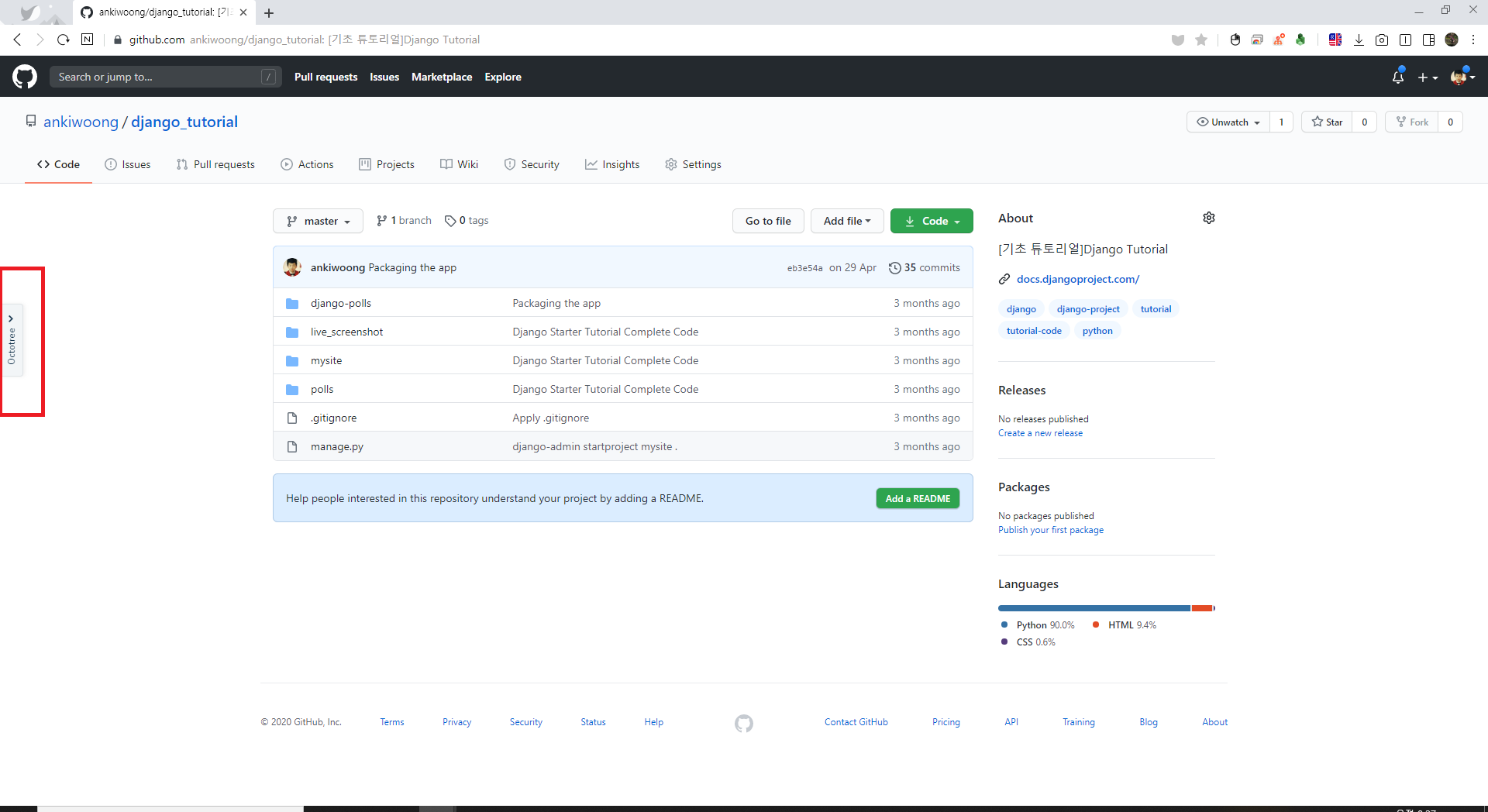Open the Wiki tab
Image resolution: width=1488 pixels, height=812 pixels.
[459, 164]
